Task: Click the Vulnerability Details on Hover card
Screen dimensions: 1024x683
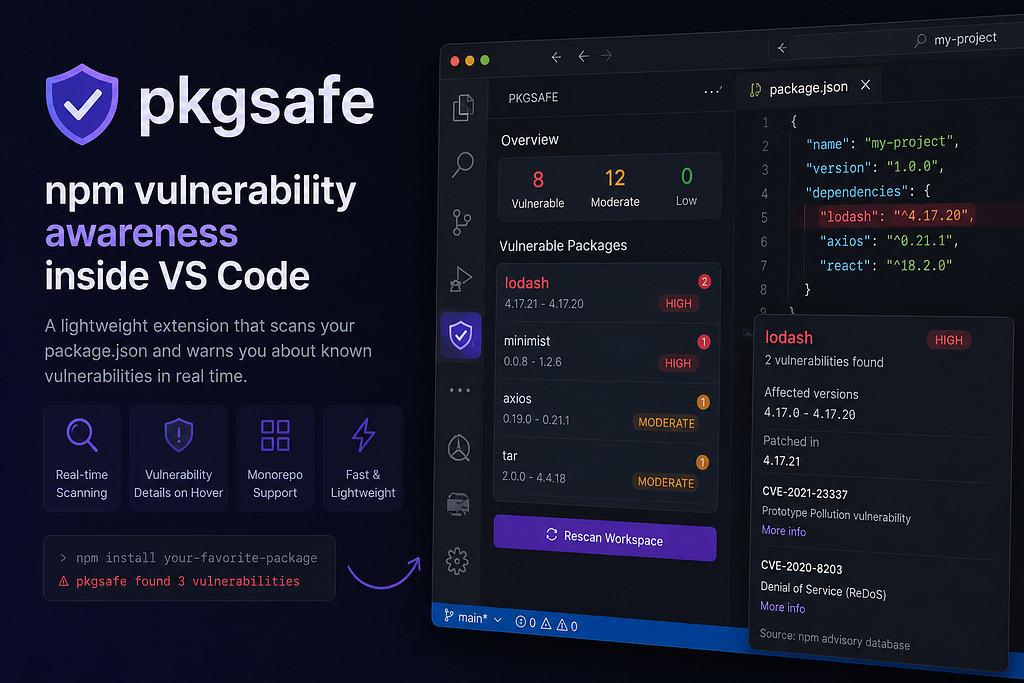Action: tap(178, 458)
